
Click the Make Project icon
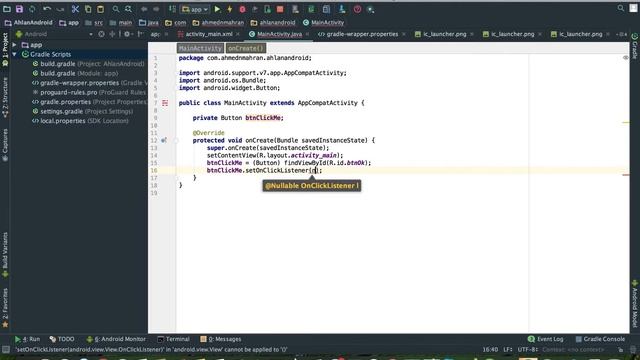(172, 9)
